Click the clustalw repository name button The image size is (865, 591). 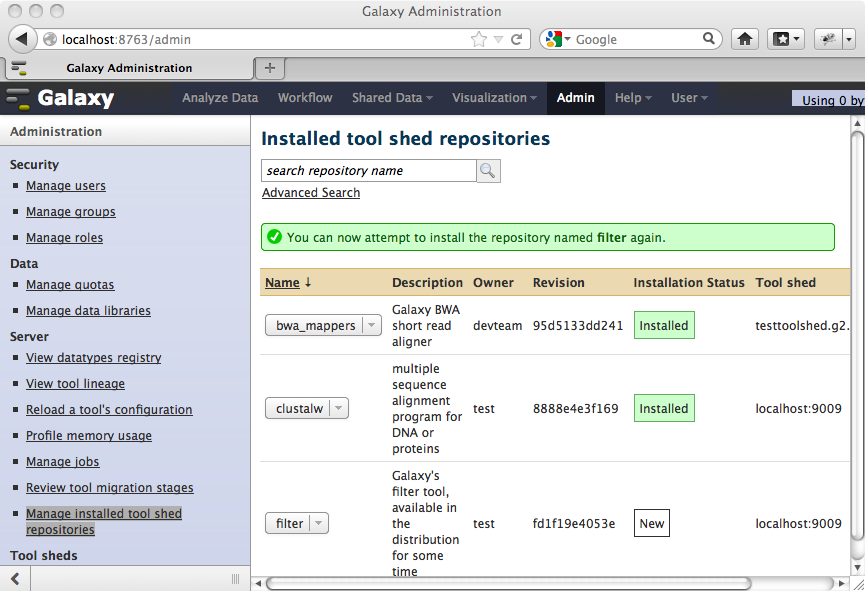point(299,408)
